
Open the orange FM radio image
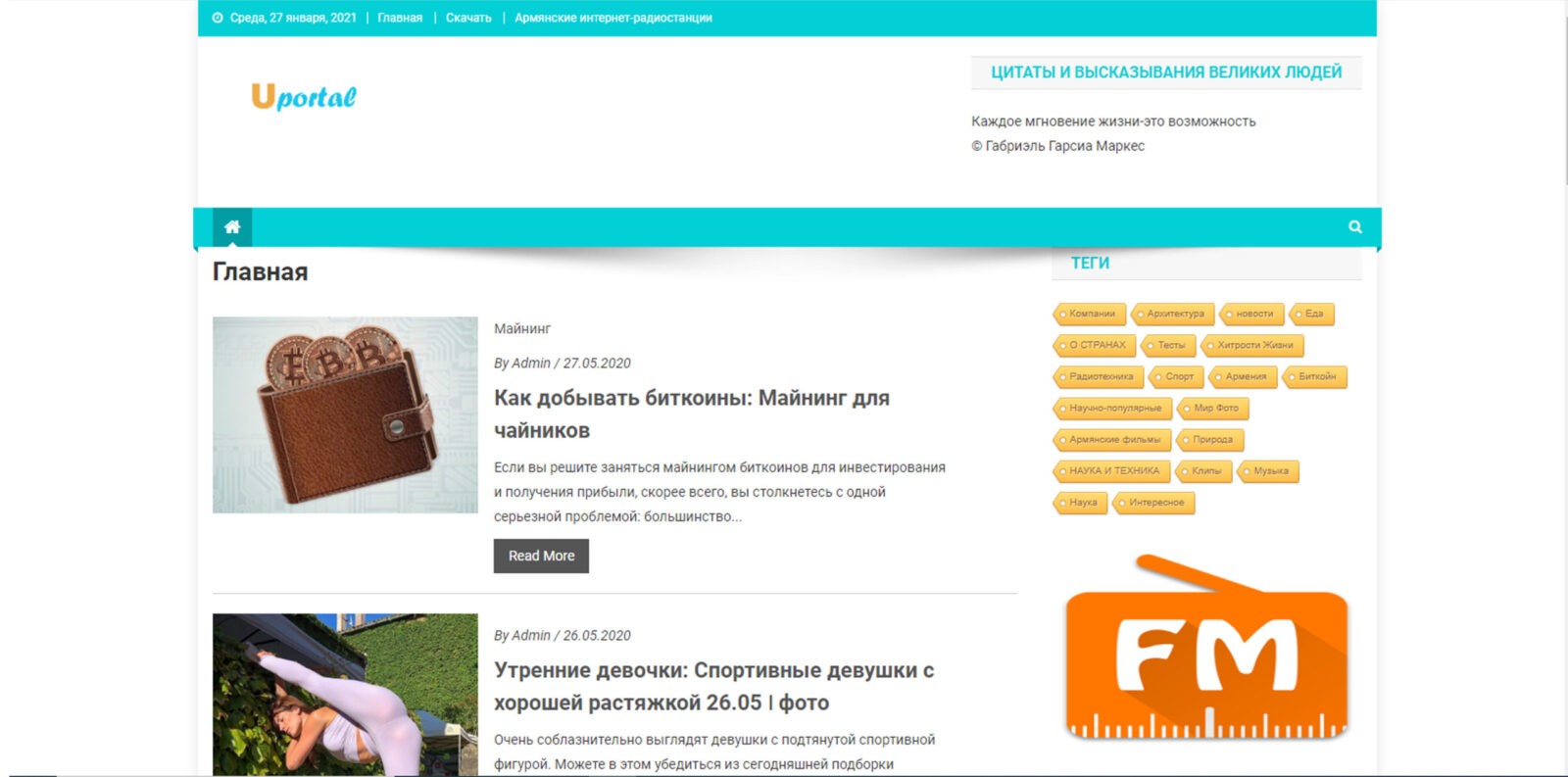pos(1206,649)
